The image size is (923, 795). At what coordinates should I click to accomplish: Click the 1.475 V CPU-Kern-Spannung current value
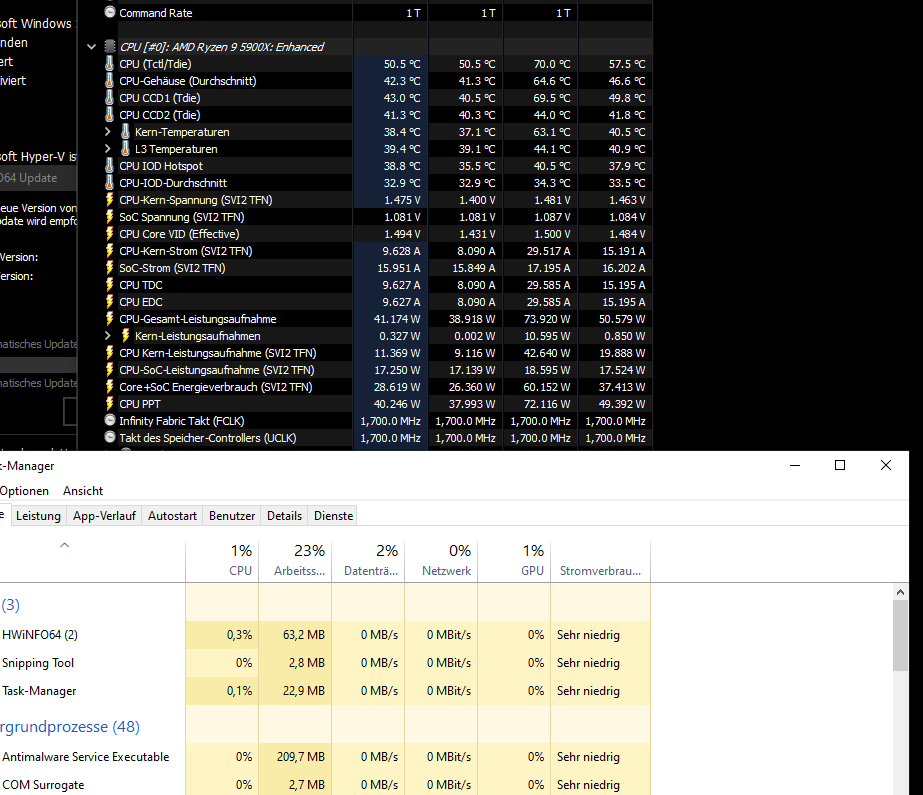[402, 199]
